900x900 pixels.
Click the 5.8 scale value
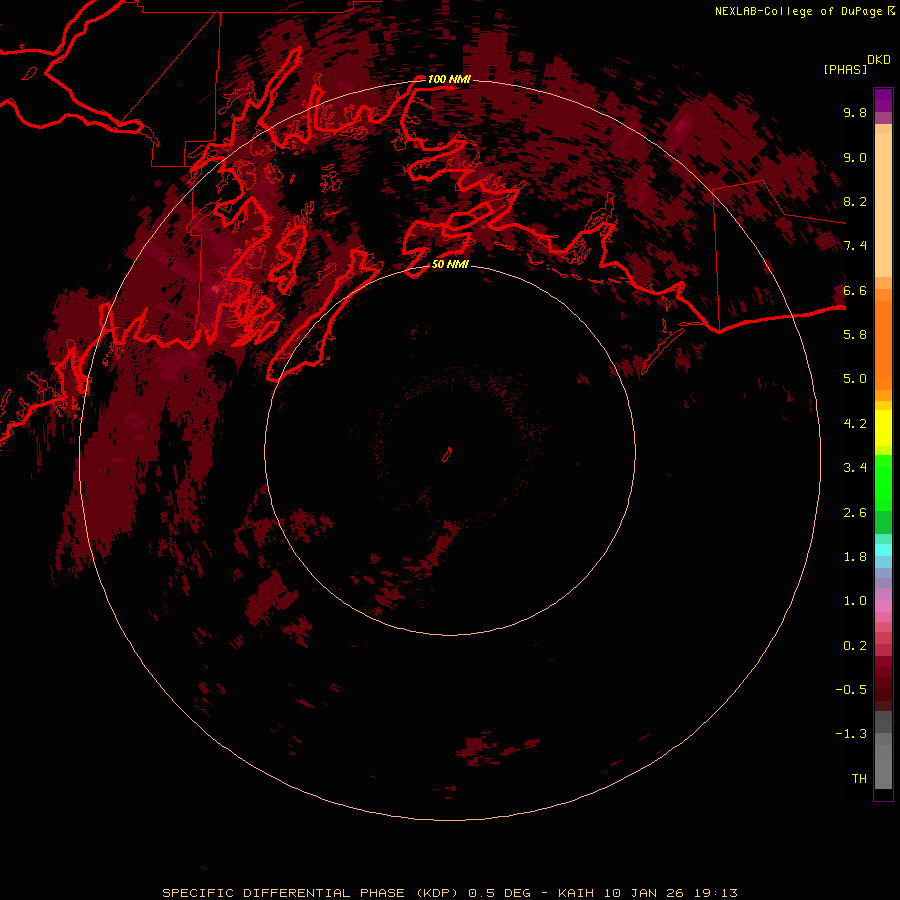[x=855, y=334]
